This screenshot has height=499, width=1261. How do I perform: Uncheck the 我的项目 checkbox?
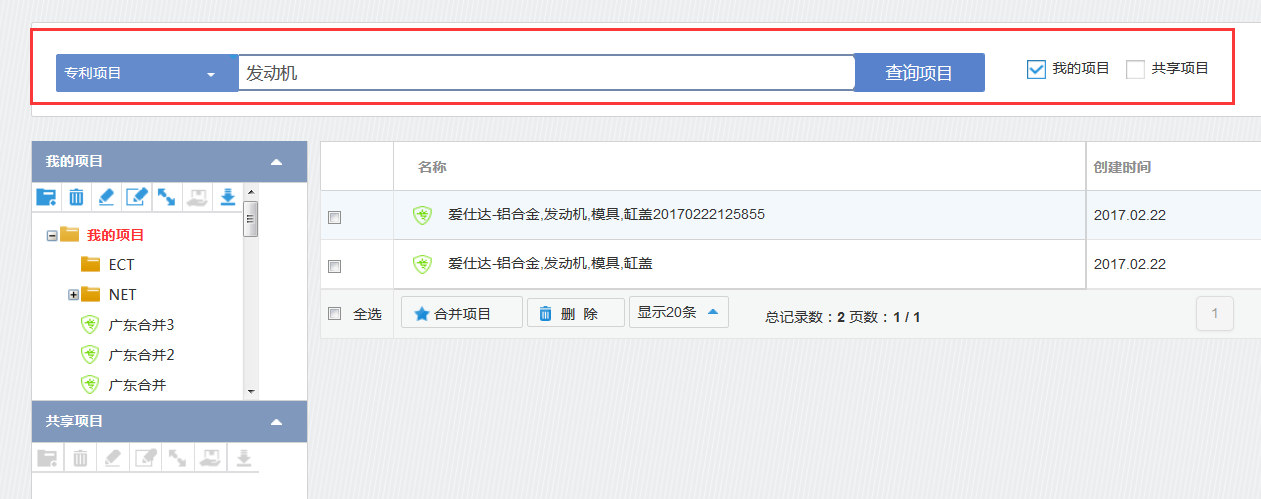[1036, 69]
